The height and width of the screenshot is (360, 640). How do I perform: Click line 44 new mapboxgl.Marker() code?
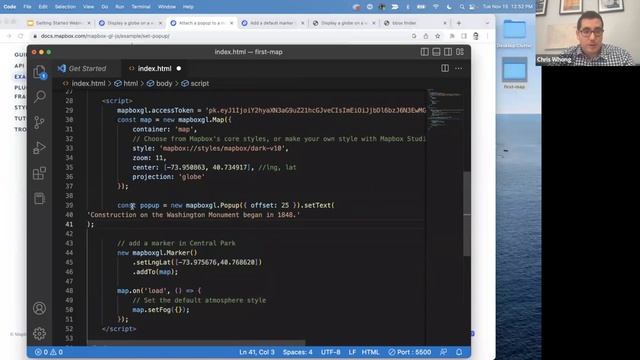click(157, 253)
